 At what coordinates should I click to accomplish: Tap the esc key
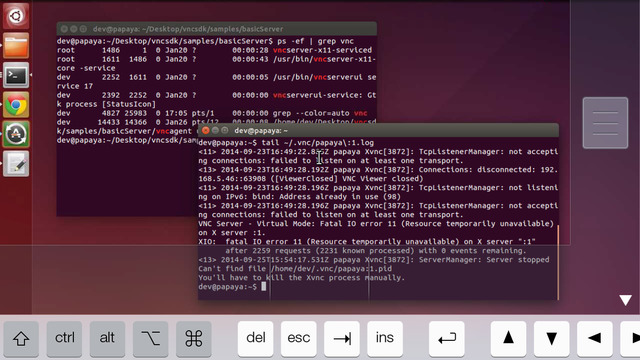299,338
